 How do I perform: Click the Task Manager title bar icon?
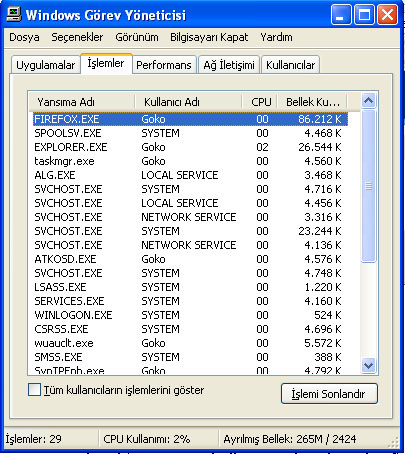13,15
